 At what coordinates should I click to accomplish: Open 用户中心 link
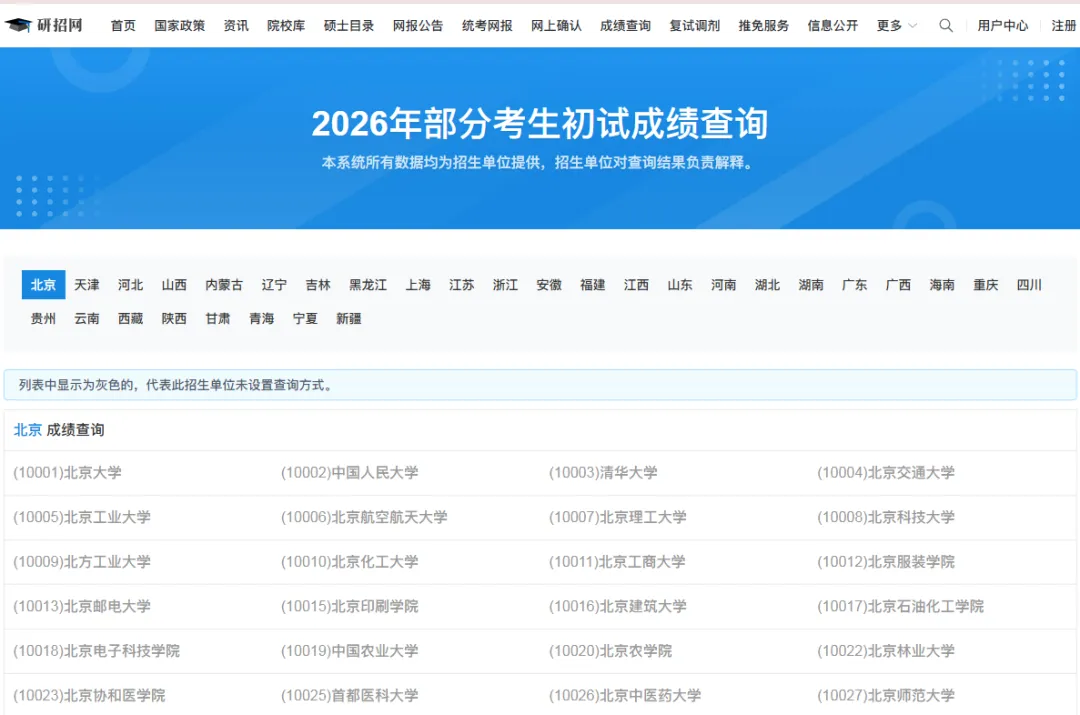coord(1003,25)
